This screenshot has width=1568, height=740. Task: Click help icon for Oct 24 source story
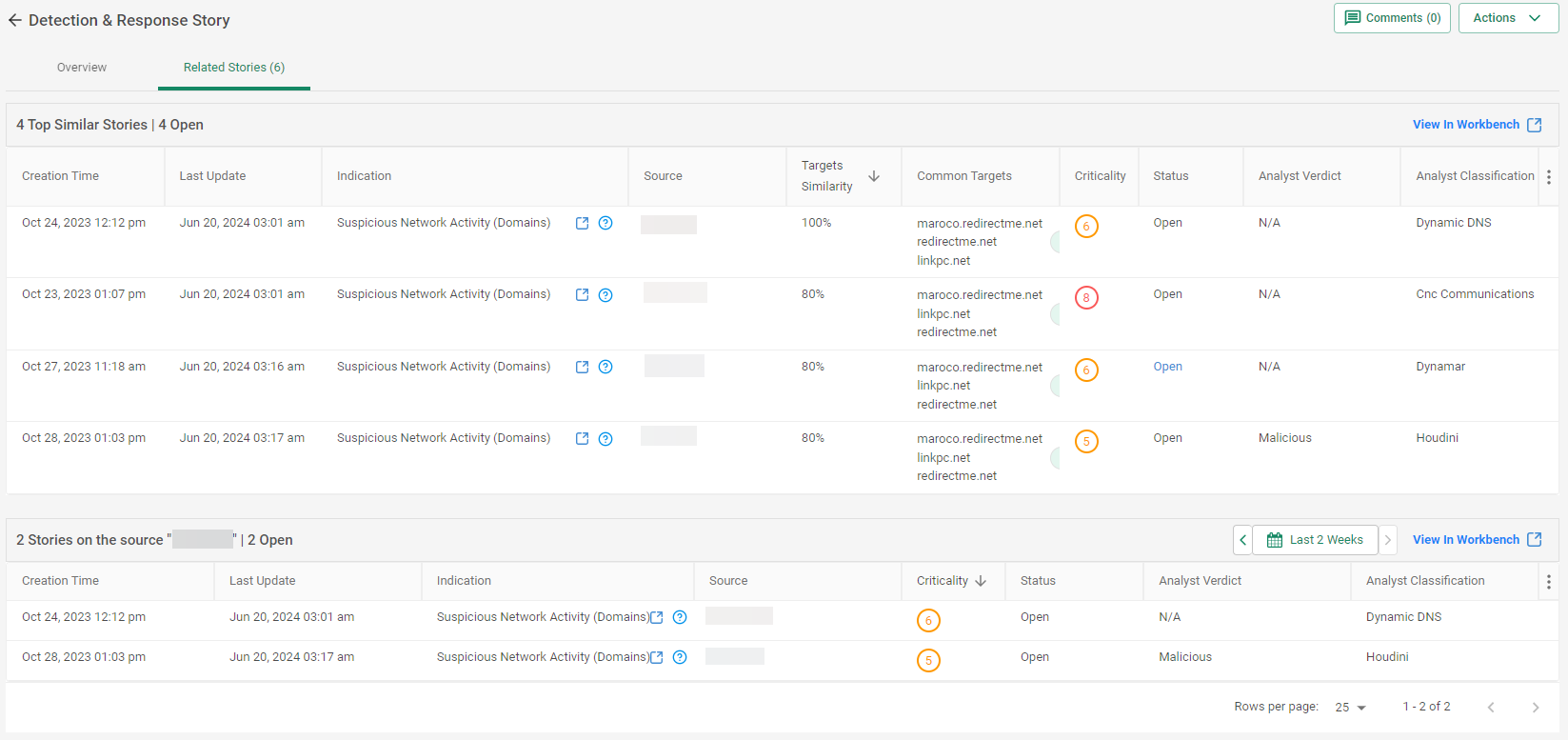pyautogui.click(x=680, y=617)
